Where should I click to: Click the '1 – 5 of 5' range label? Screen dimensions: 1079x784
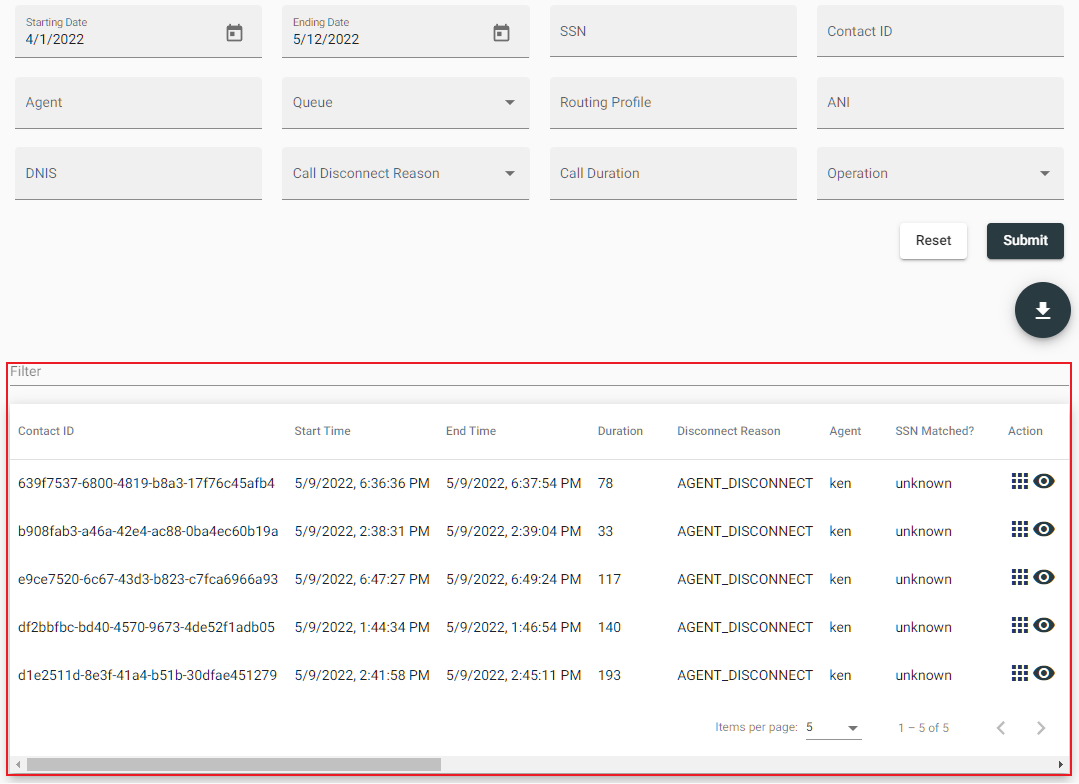tap(923, 728)
